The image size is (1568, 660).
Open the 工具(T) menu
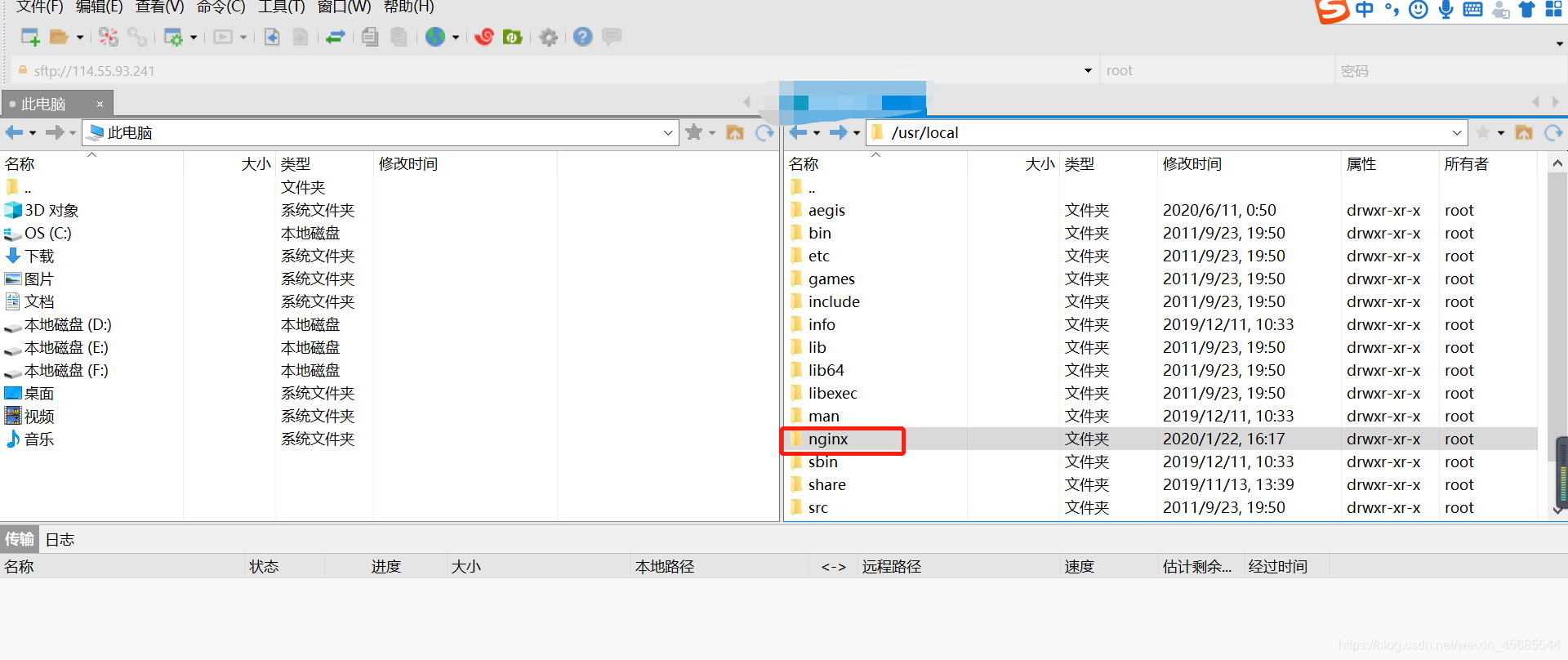coord(281,7)
